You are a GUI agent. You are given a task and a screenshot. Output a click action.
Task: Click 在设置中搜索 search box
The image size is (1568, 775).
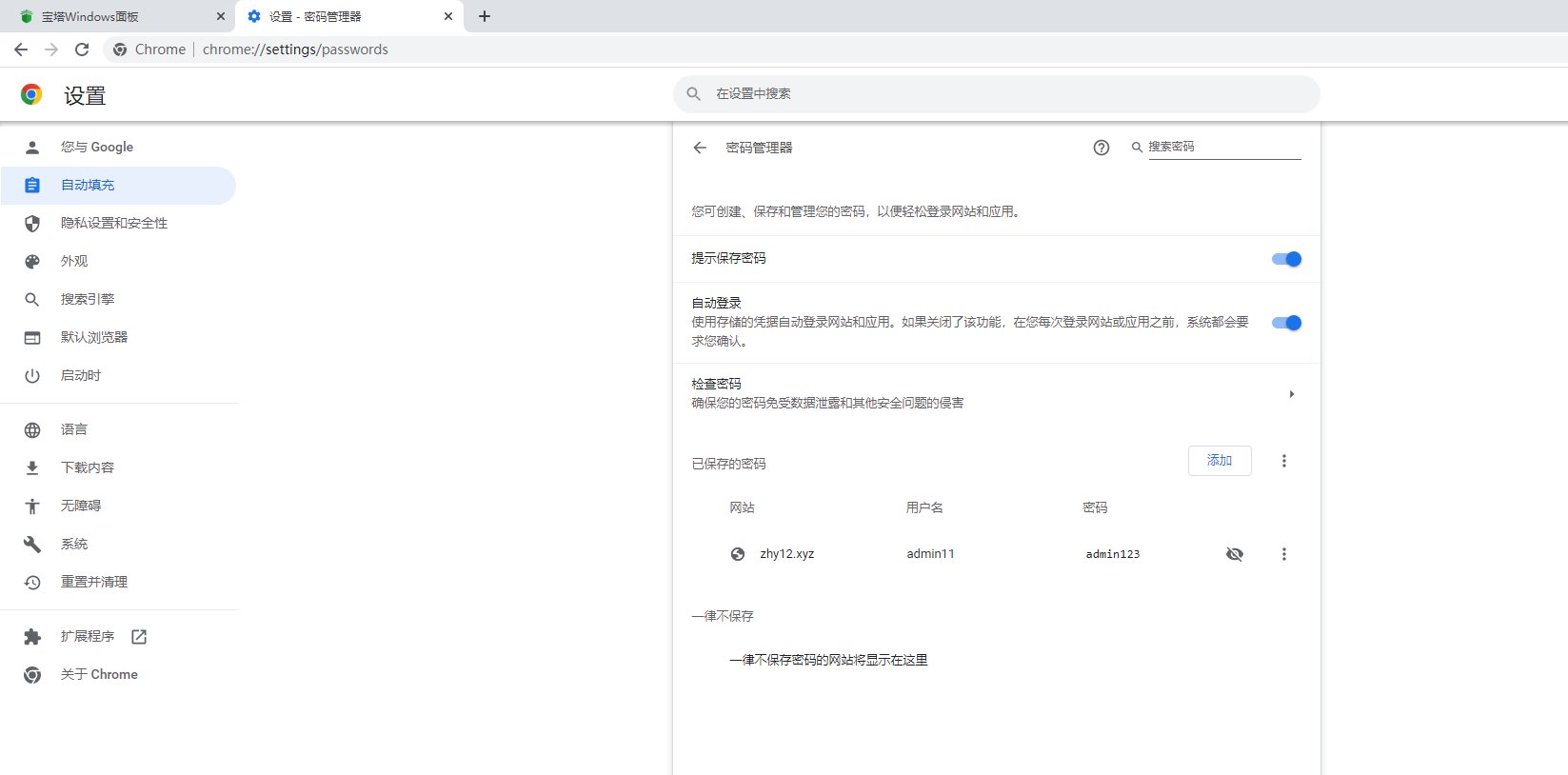(996, 93)
